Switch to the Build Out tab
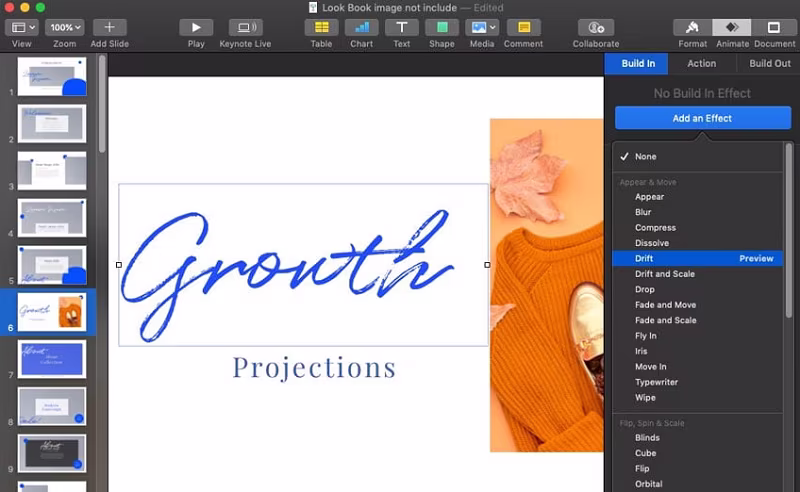The width and height of the screenshot is (800, 492). coord(769,64)
